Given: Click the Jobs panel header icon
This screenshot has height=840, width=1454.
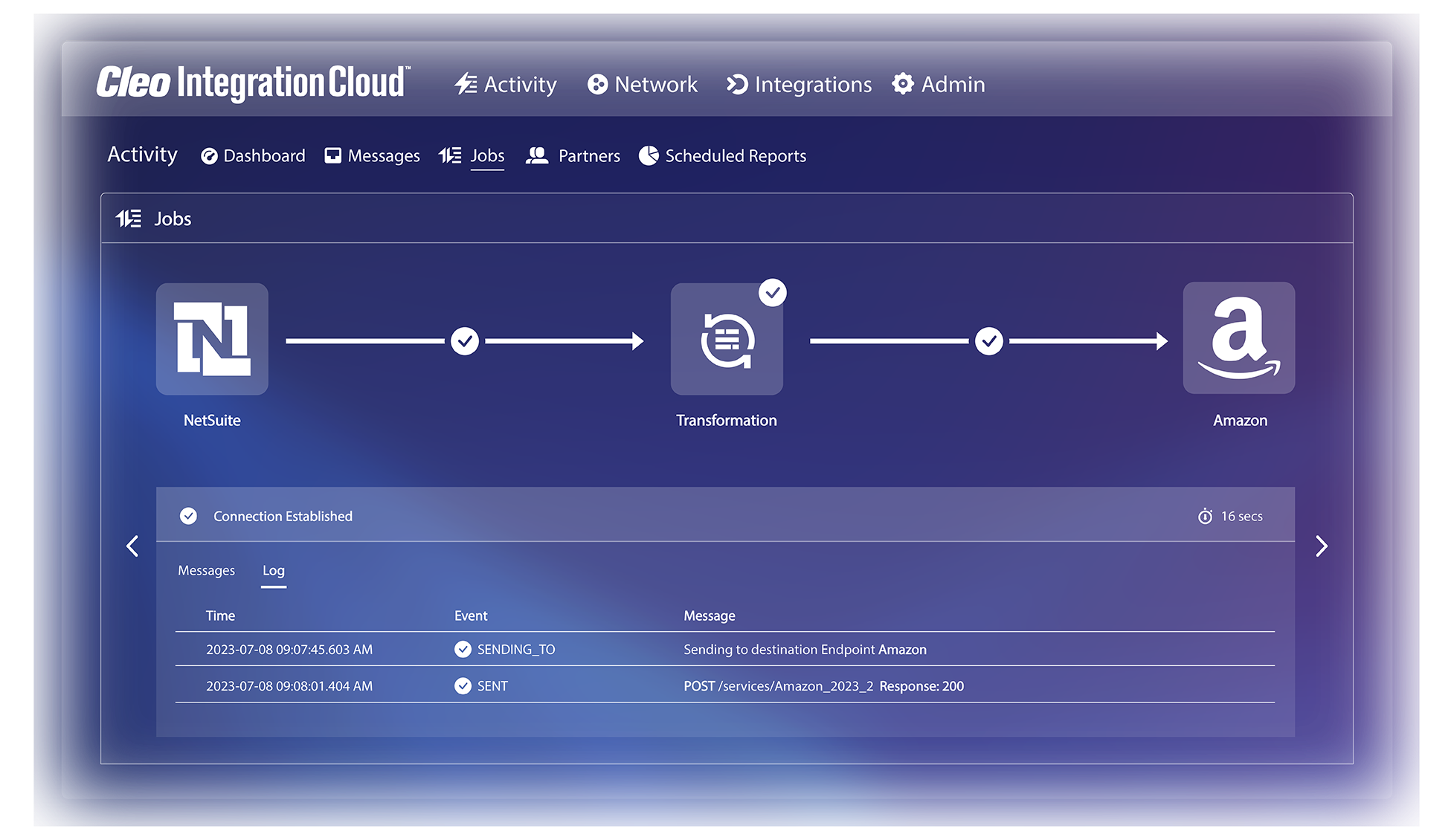Looking at the screenshot, I should (129, 218).
